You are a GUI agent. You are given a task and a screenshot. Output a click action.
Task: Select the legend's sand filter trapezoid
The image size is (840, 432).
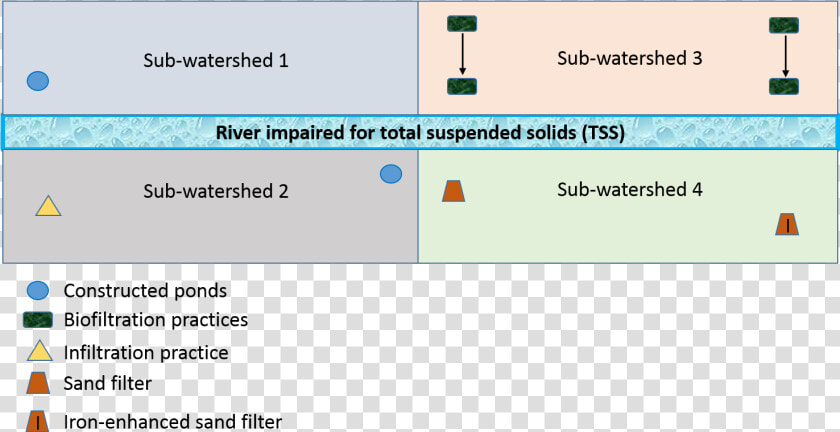pyautogui.click(x=39, y=383)
